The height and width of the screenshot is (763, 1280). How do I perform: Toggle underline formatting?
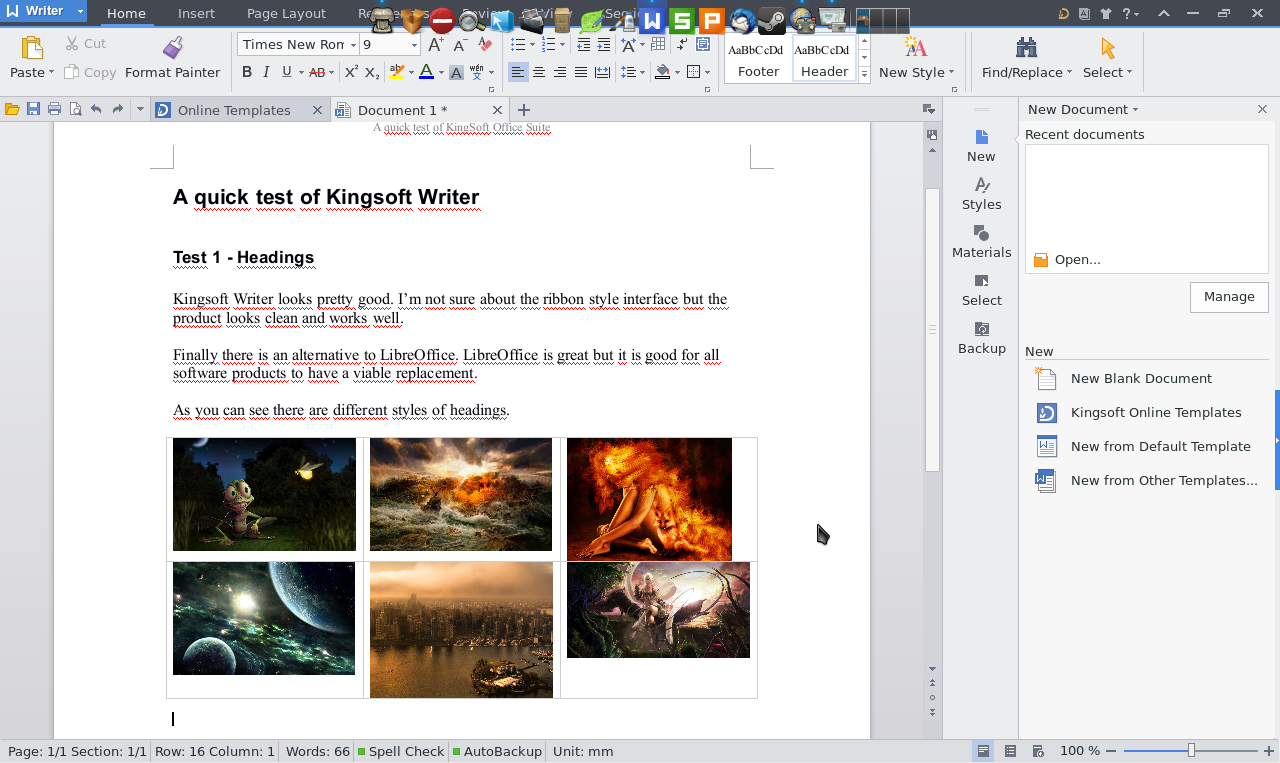(x=287, y=72)
